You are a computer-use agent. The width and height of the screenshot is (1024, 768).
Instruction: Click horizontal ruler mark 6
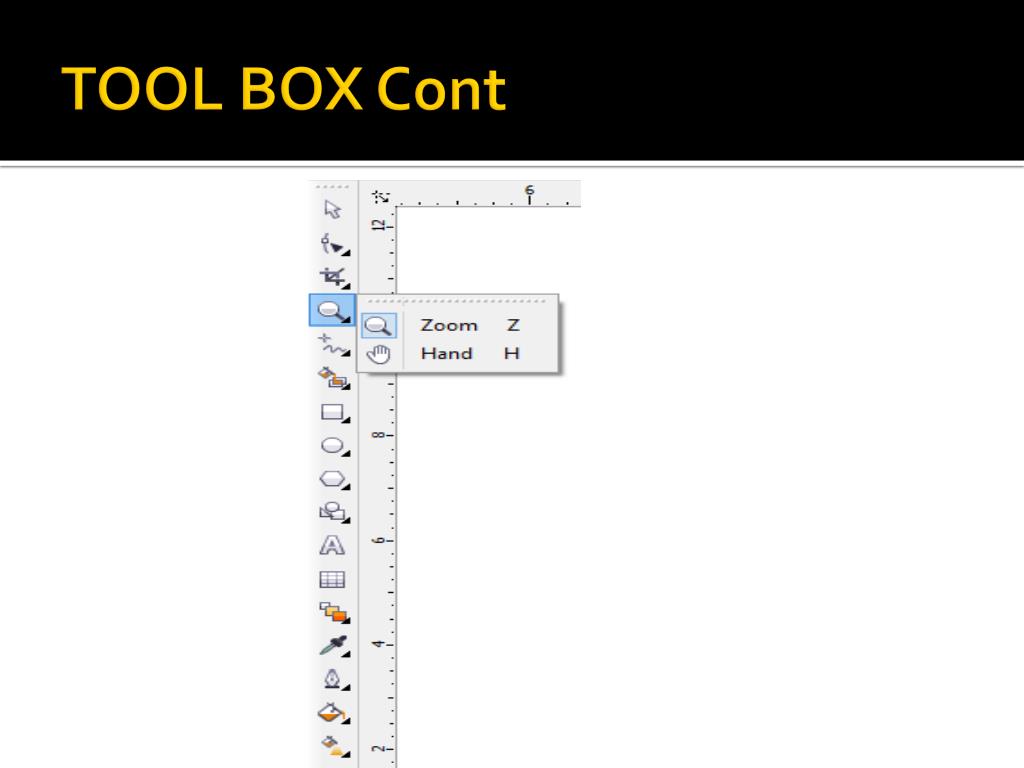tap(530, 191)
